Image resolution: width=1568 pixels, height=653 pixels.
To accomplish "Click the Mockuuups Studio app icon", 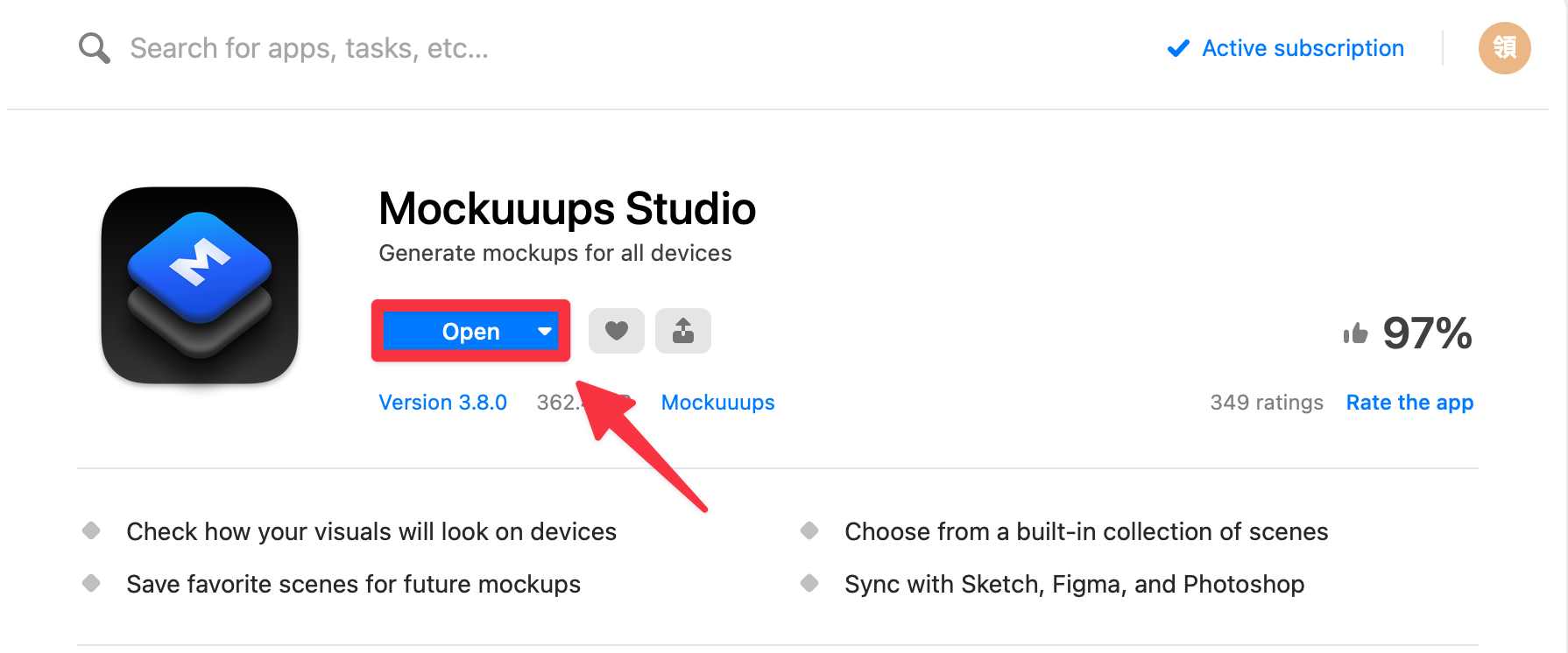I will pos(201,285).
